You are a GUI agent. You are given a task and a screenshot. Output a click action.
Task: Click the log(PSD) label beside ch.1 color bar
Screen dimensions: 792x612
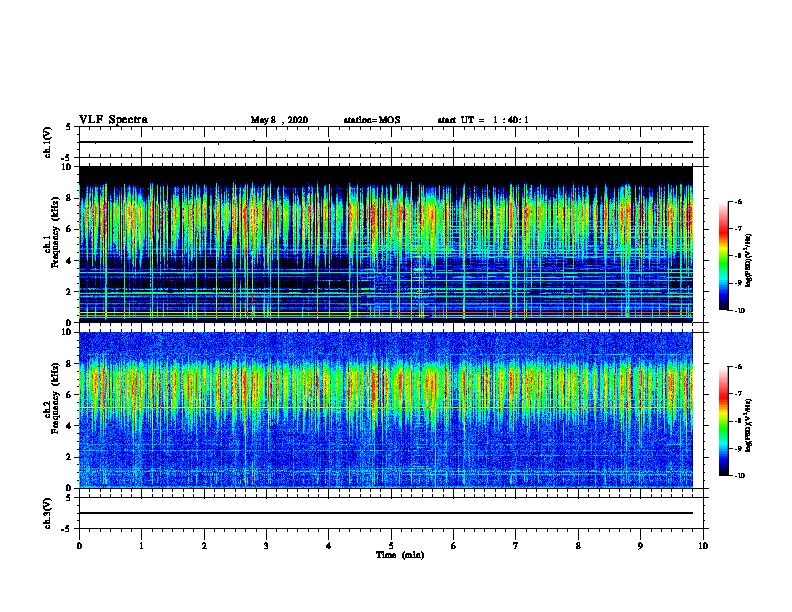[x=749, y=261]
